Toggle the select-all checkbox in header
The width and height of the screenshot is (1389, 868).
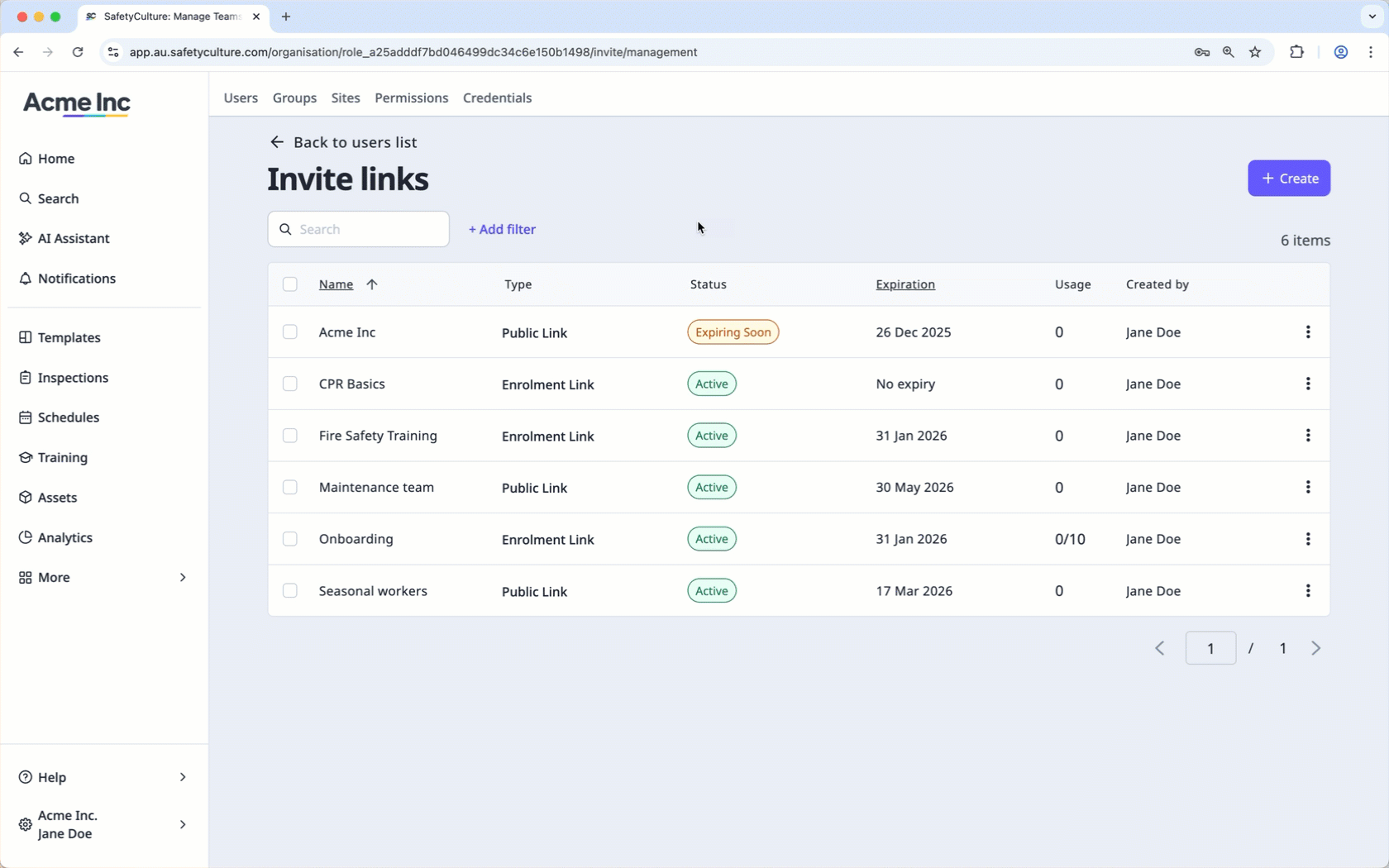pos(289,284)
